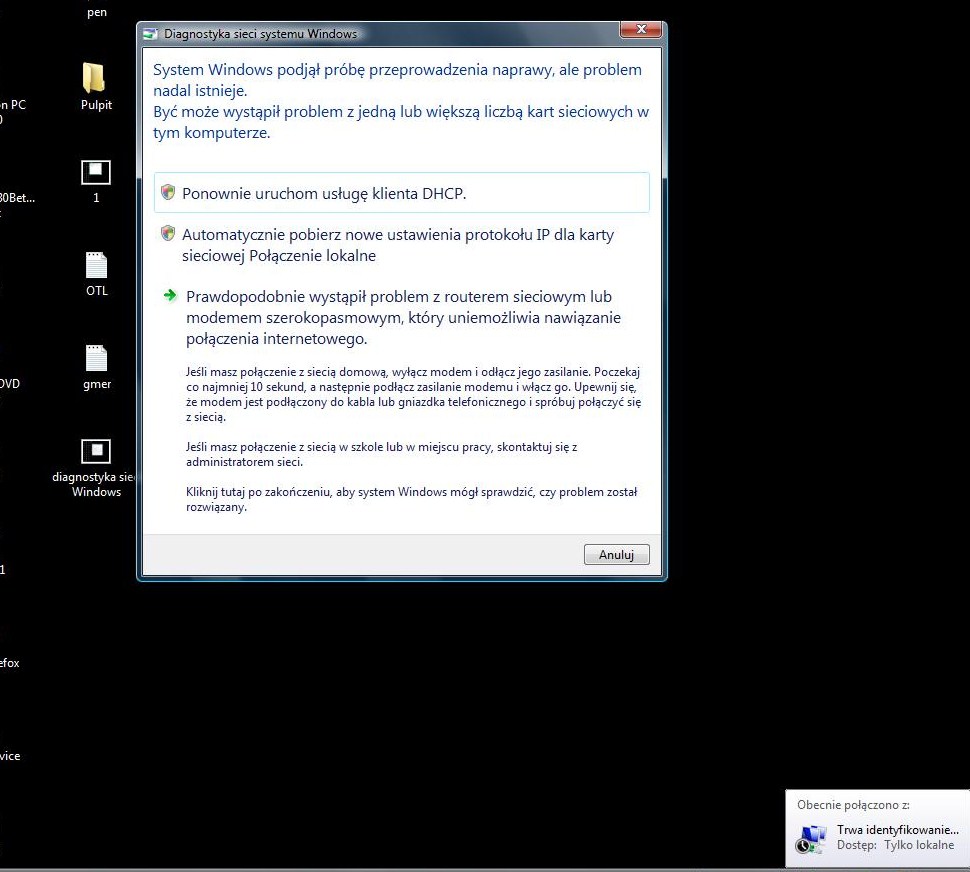Click the shield icon beside DHCP option

click(168, 192)
